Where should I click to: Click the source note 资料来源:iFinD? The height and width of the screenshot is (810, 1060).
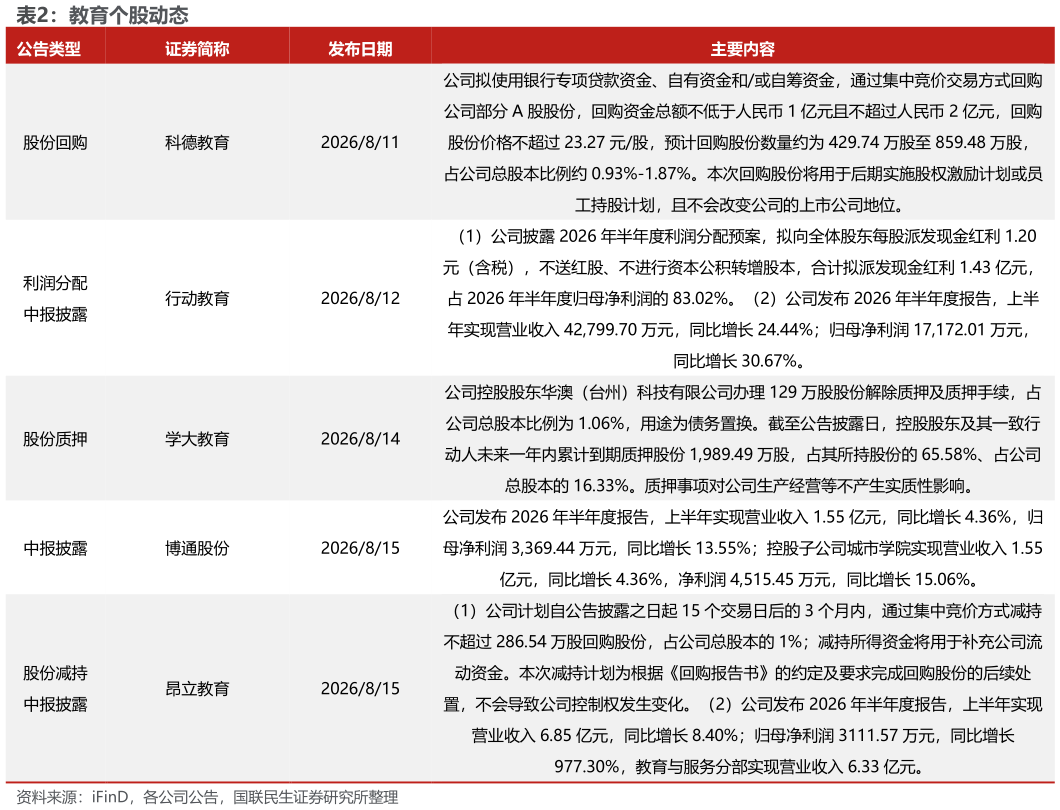coord(207,798)
